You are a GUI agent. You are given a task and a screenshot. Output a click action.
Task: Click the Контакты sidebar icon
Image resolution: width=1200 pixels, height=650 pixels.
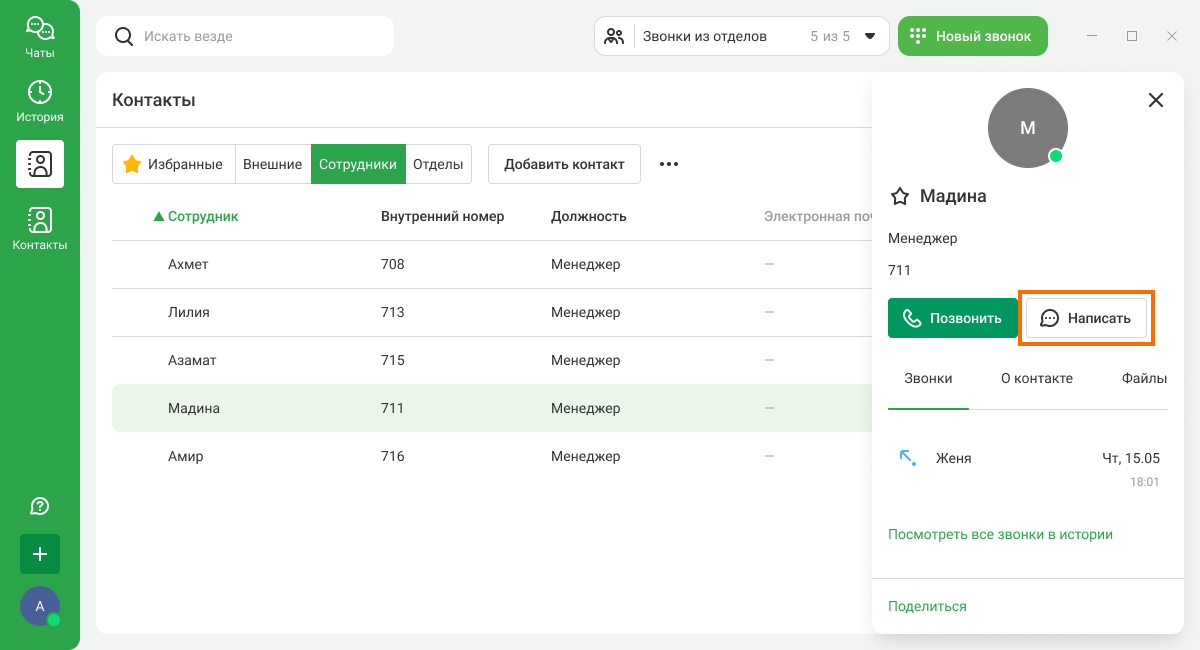click(40, 228)
